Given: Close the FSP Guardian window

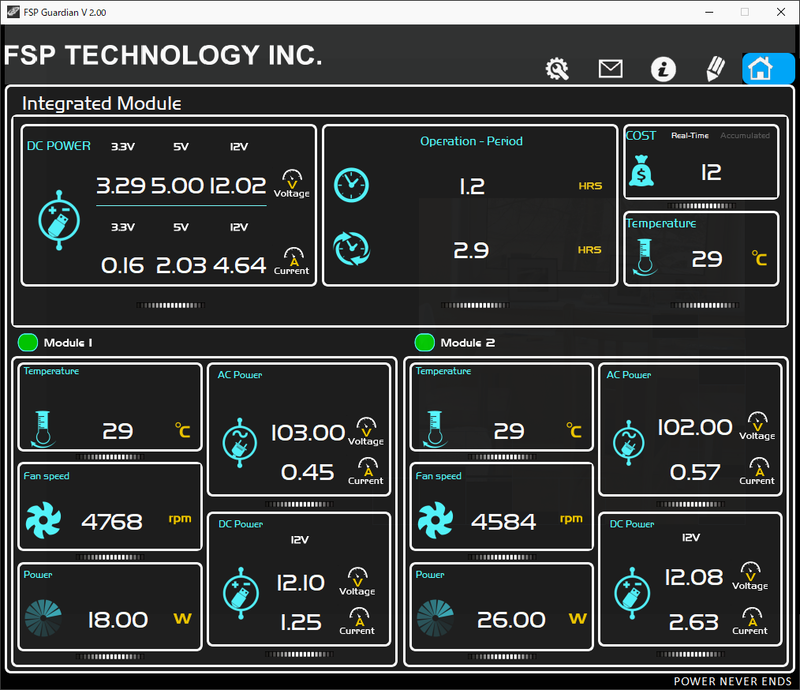Looking at the screenshot, I should click(781, 12).
